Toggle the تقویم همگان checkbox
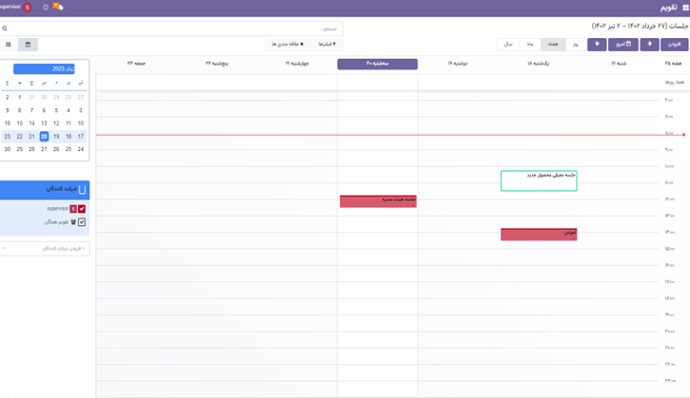Image resolution: width=690 pixels, height=398 pixels. (x=82, y=222)
